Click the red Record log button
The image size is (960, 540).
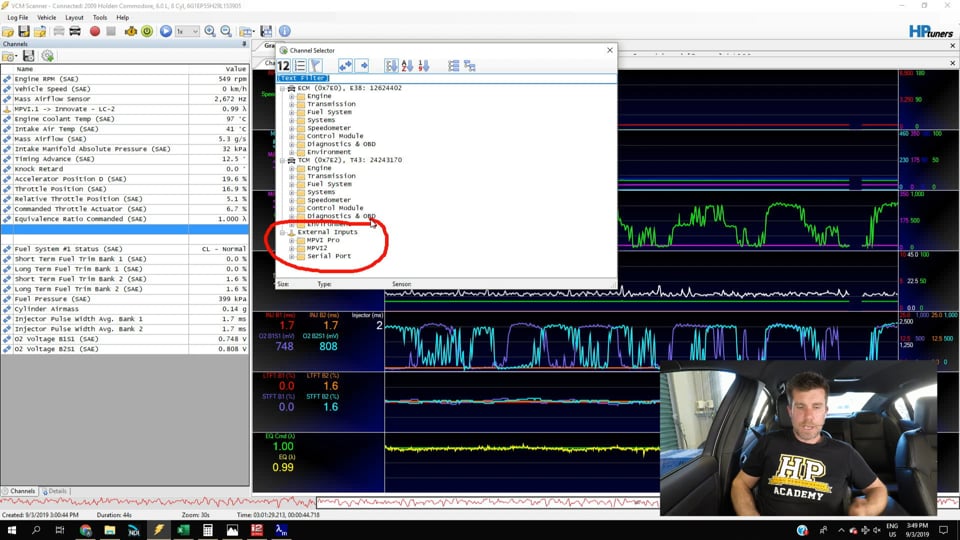[95, 31]
